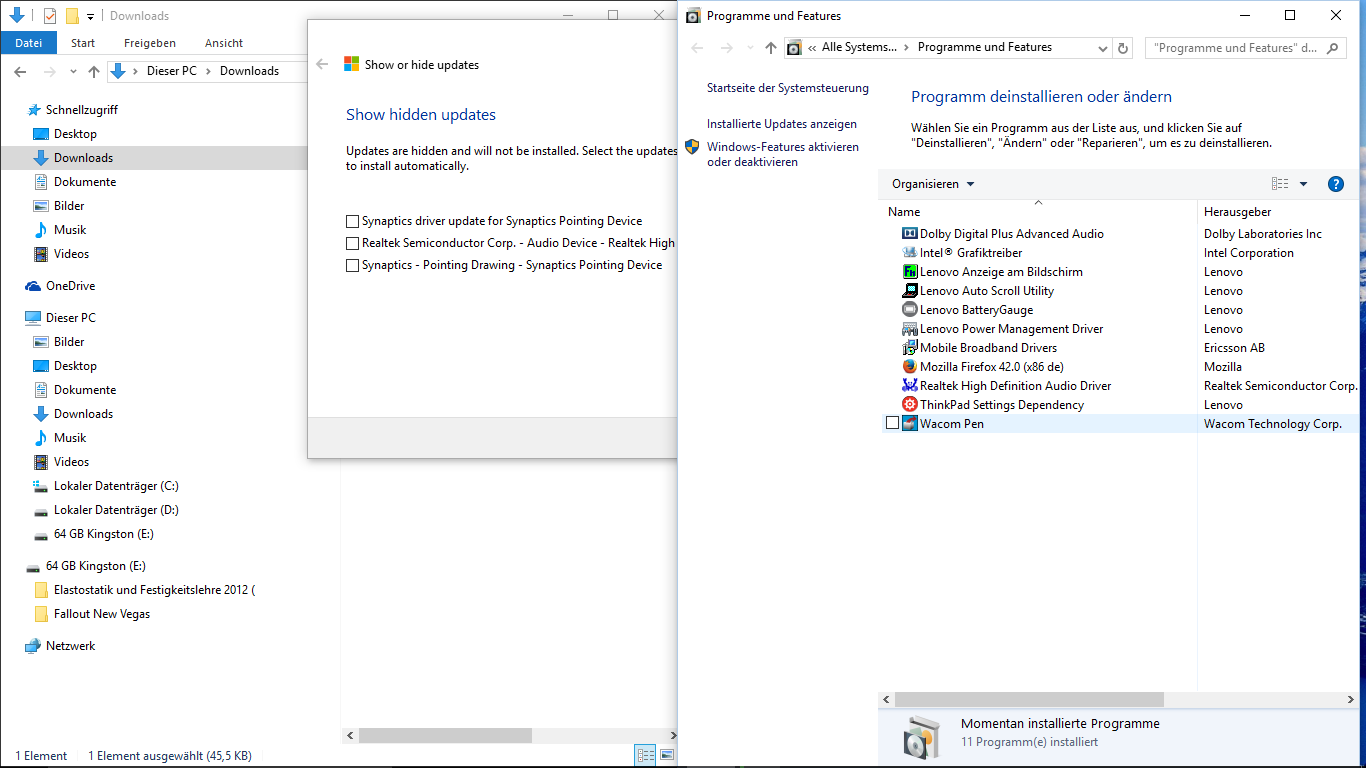Click ThinkPad Settings Dependency icon
Screen dimensions: 1366x768
pyautogui.click(x=910, y=405)
